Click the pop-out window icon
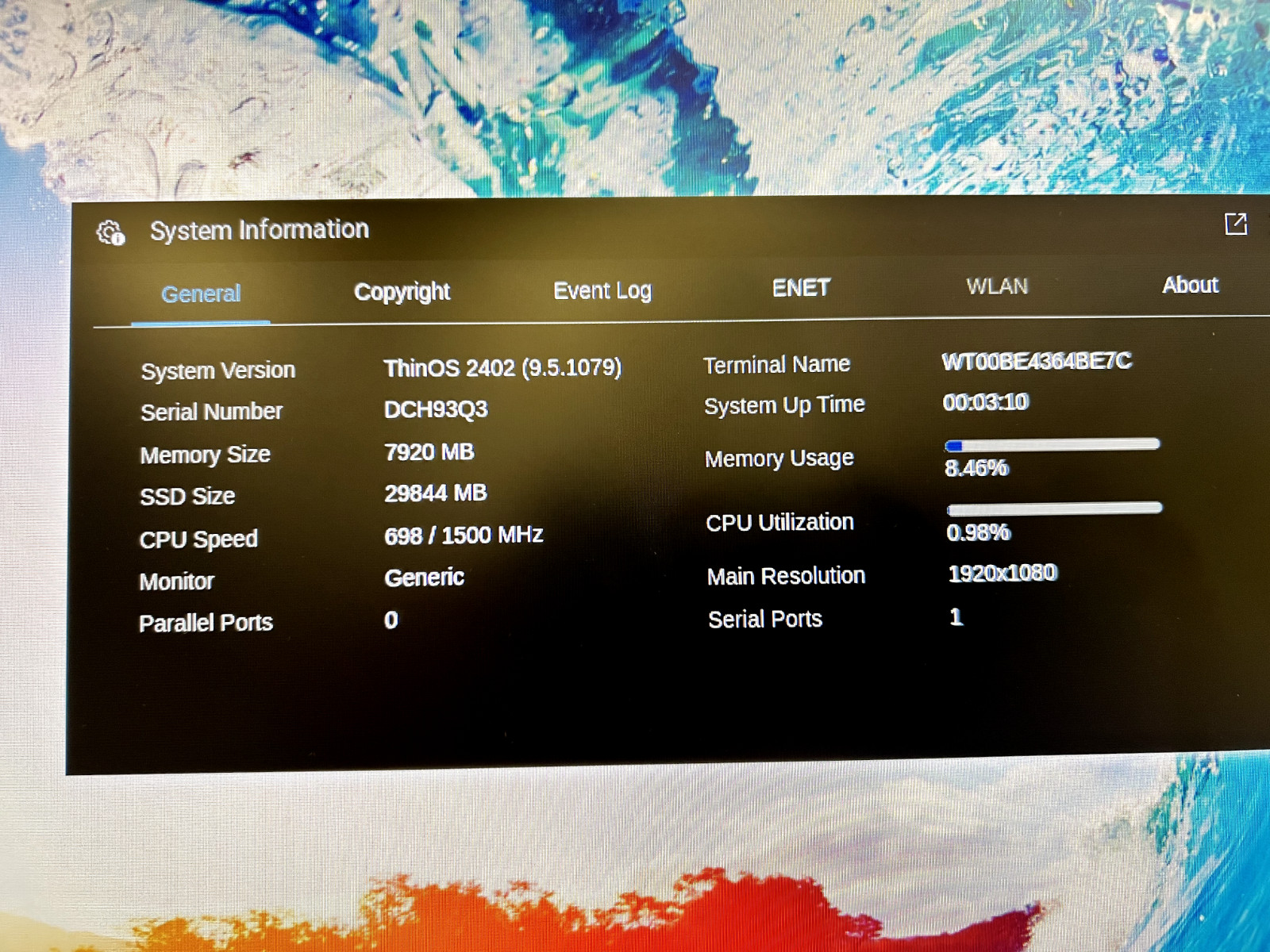The width and height of the screenshot is (1270, 952). [x=1235, y=225]
